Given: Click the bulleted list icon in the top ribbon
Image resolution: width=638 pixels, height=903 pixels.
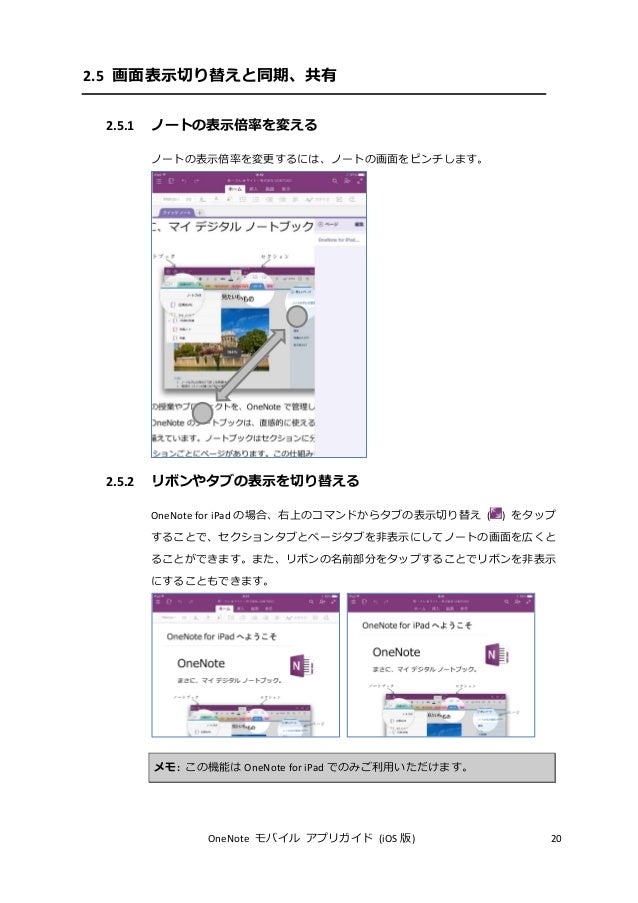Looking at the screenshot, I should (x=242, y=199).
